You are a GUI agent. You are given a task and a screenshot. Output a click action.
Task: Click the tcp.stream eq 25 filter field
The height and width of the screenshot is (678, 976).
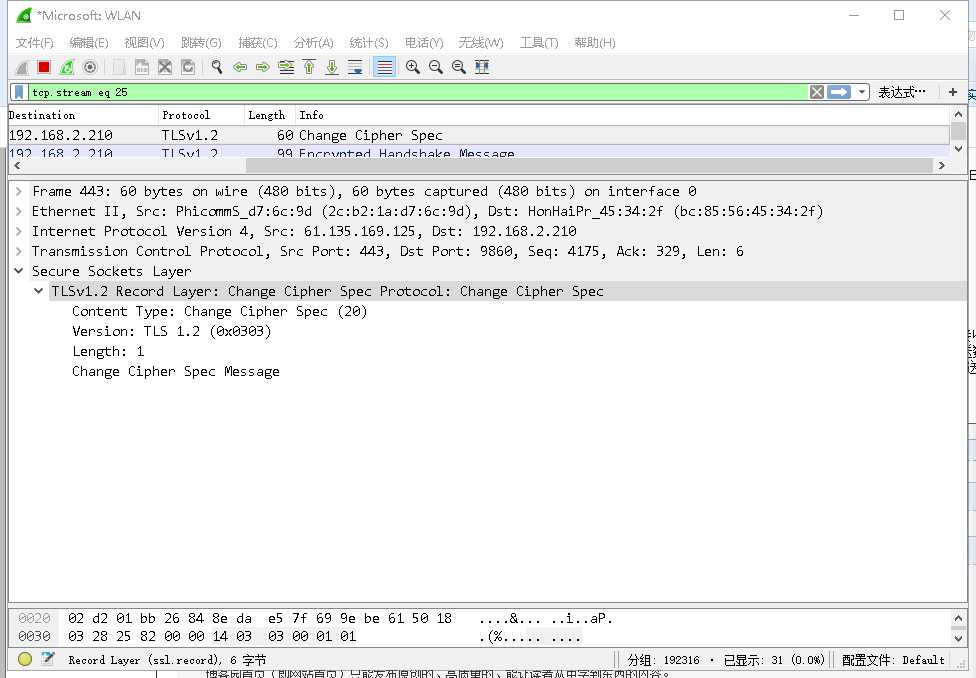point(418,92)
